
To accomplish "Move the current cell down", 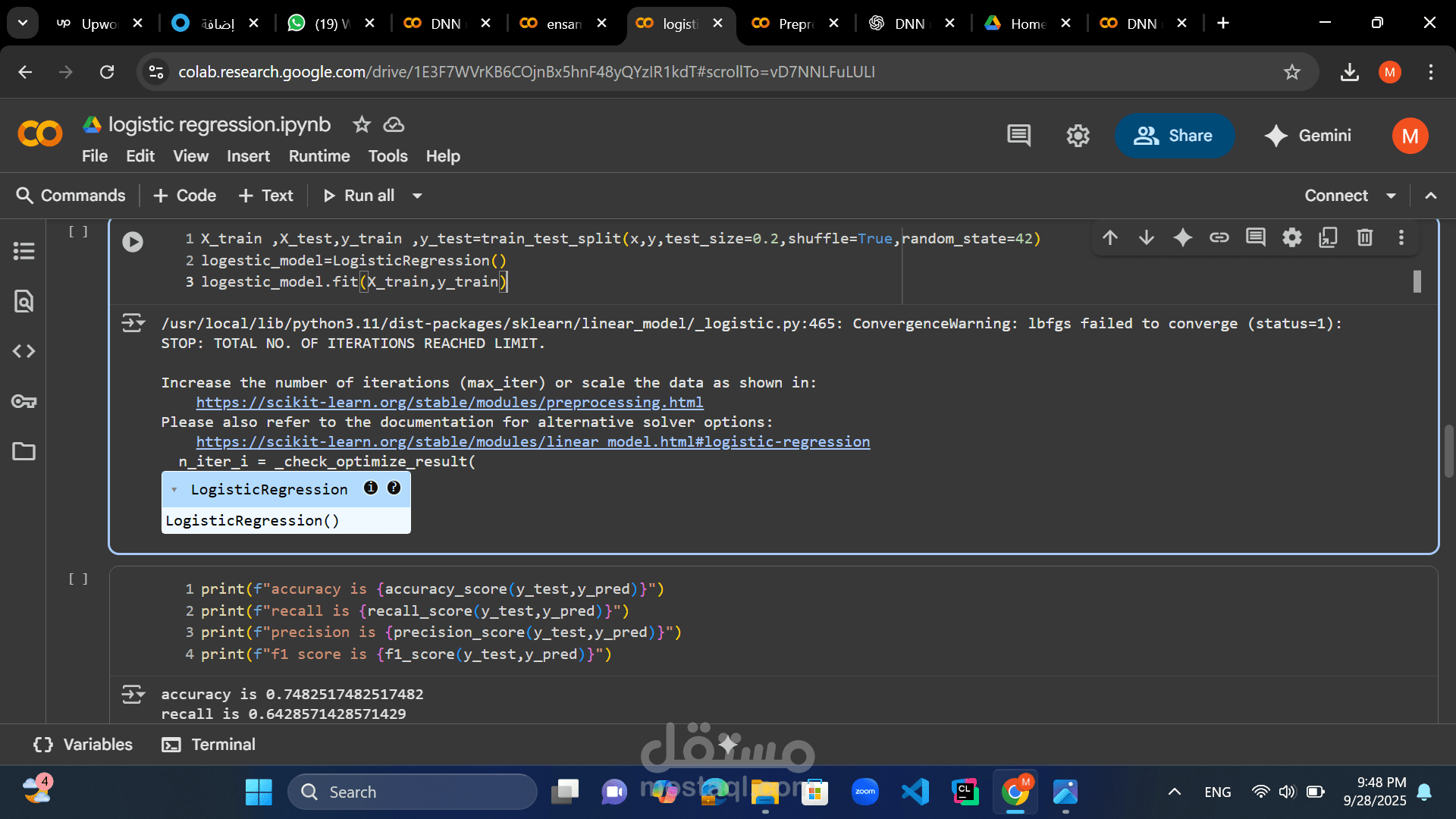I will click(x=1146, y=237).
